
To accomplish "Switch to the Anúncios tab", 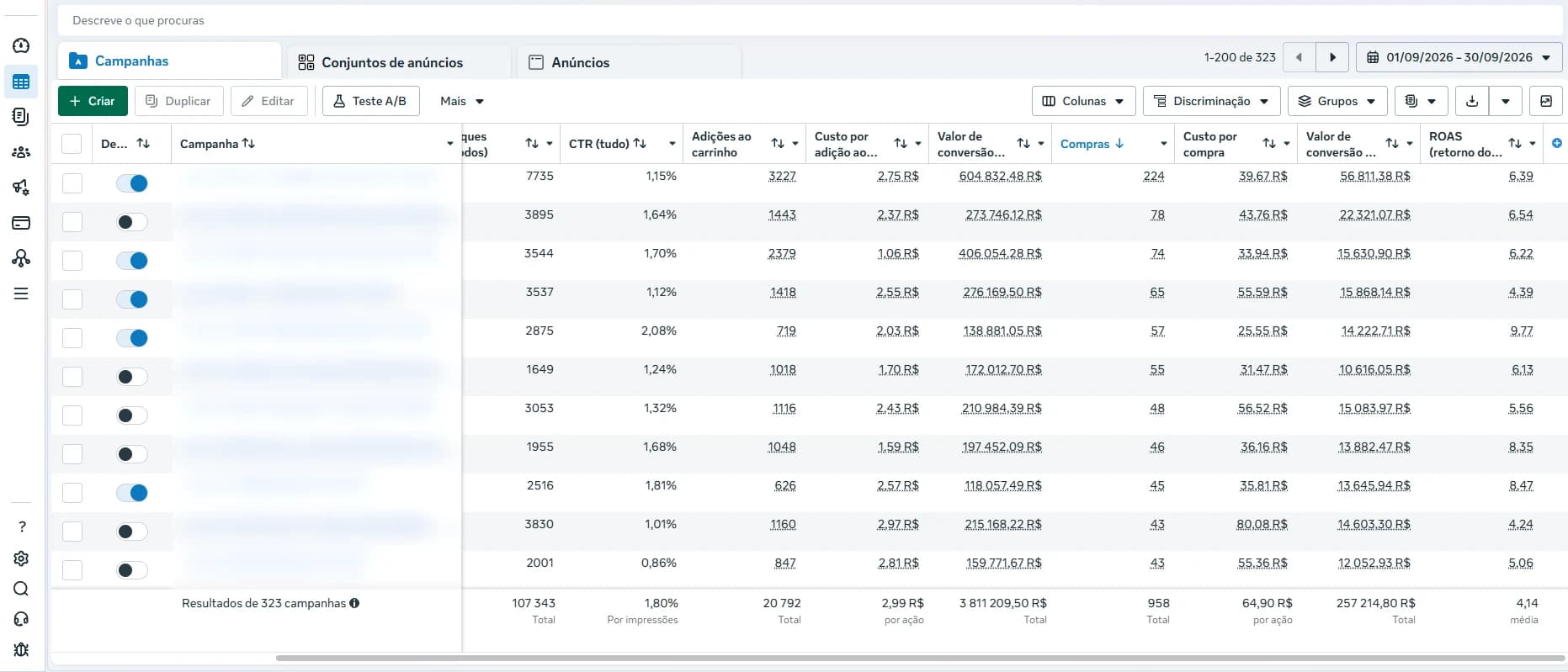I will click(628, 62).
